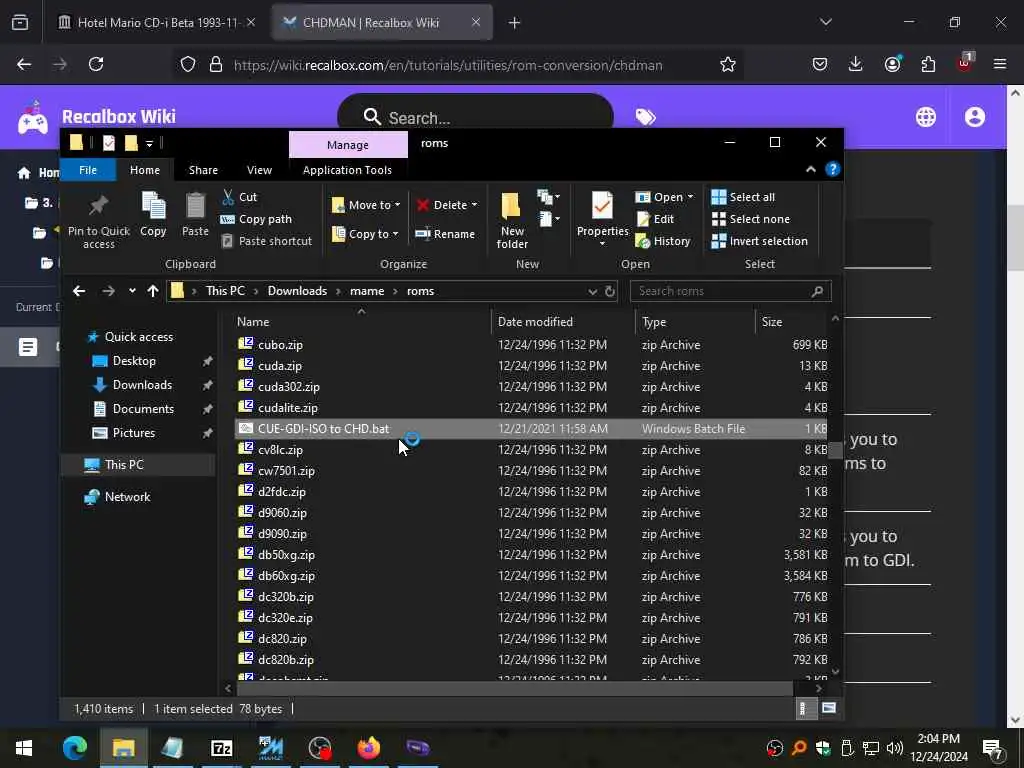
Task: Click mame in the breadcrumb path
Action: 366,291
